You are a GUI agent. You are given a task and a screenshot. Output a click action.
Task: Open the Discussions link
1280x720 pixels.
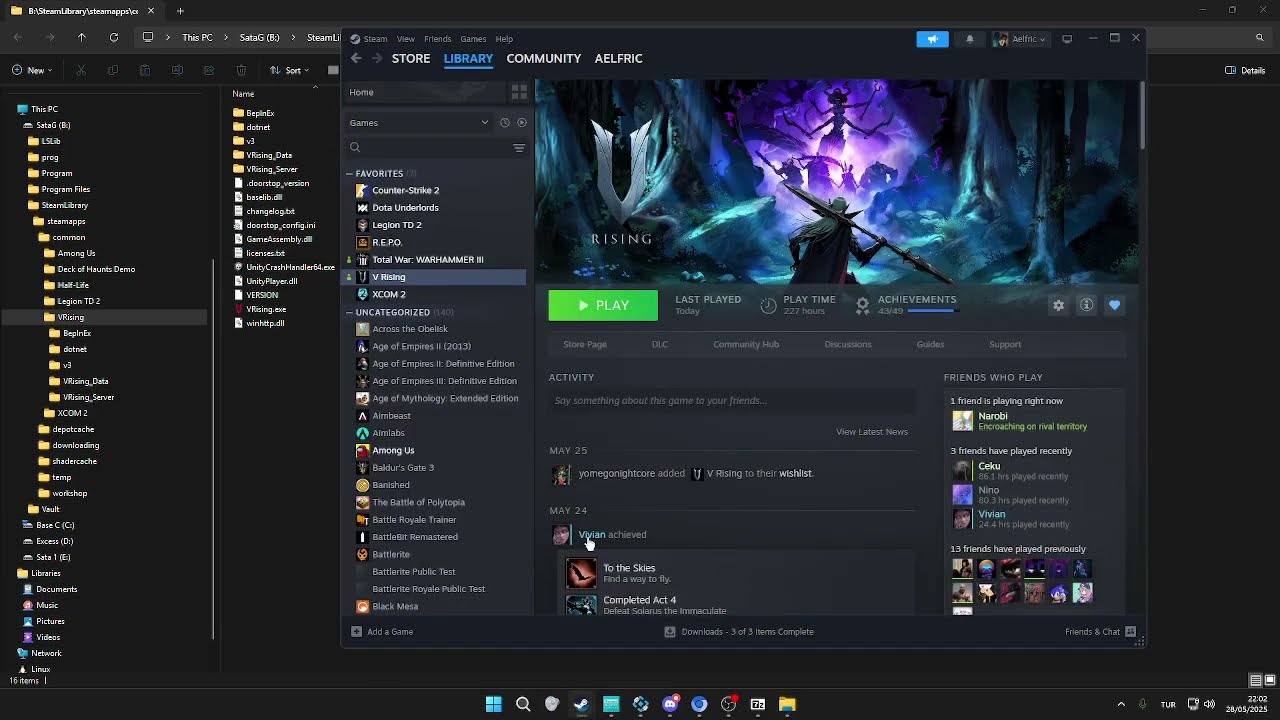coord(848,344)
